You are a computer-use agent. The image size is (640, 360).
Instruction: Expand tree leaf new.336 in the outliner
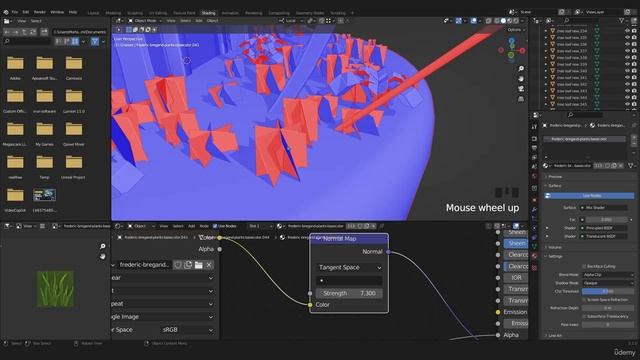(x=546, y=44)
